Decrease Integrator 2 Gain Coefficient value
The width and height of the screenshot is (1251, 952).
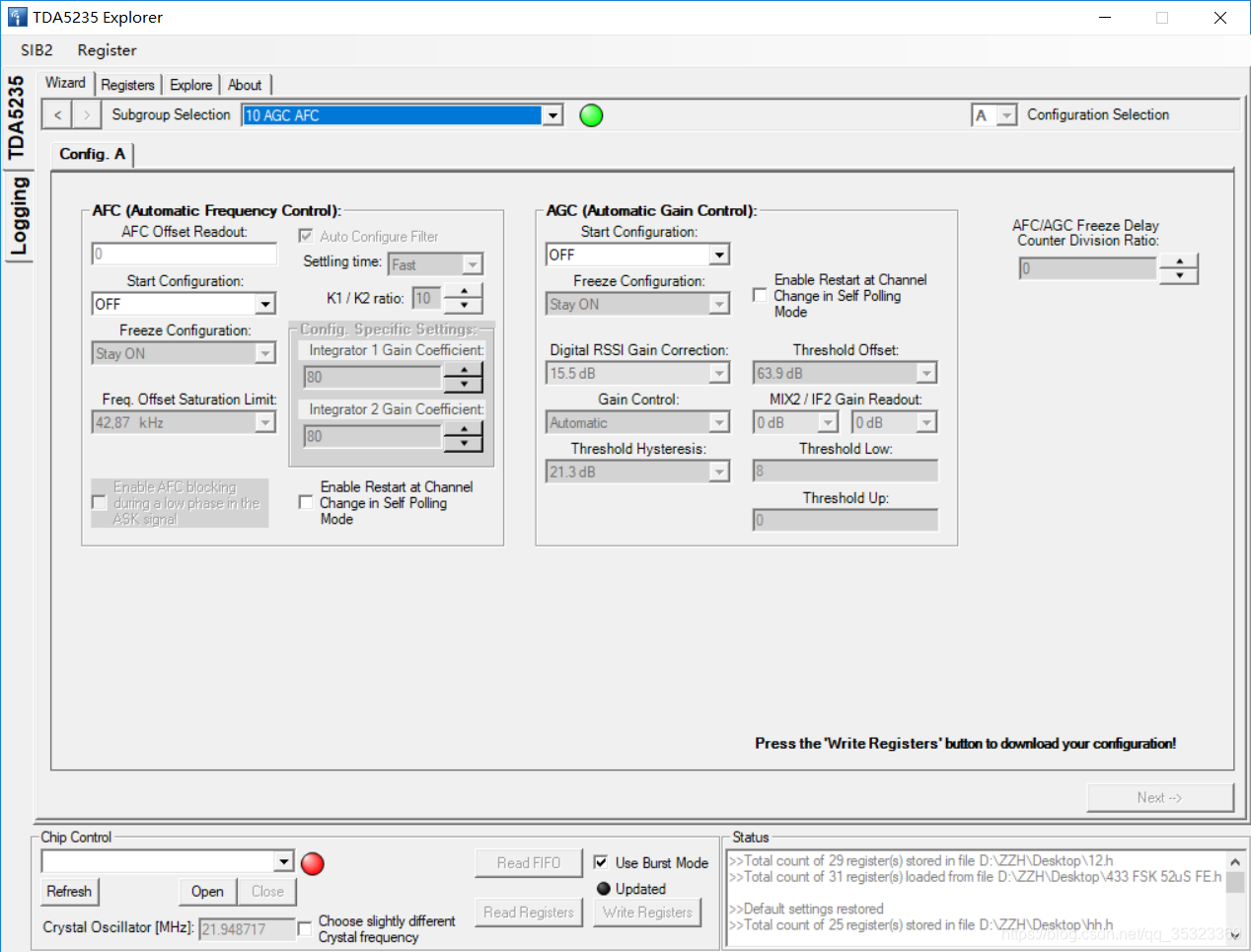tap(464, 443)
